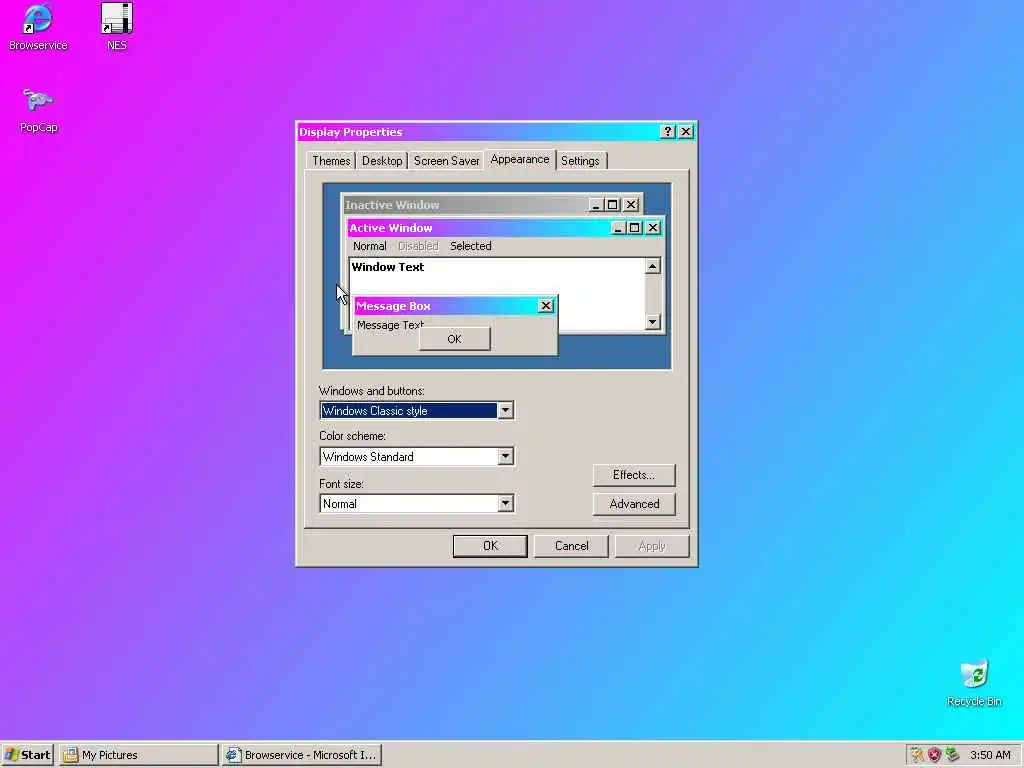Click the preview Message Box OK button
This screenshot has height=768, width=1024.
[455, 339]
